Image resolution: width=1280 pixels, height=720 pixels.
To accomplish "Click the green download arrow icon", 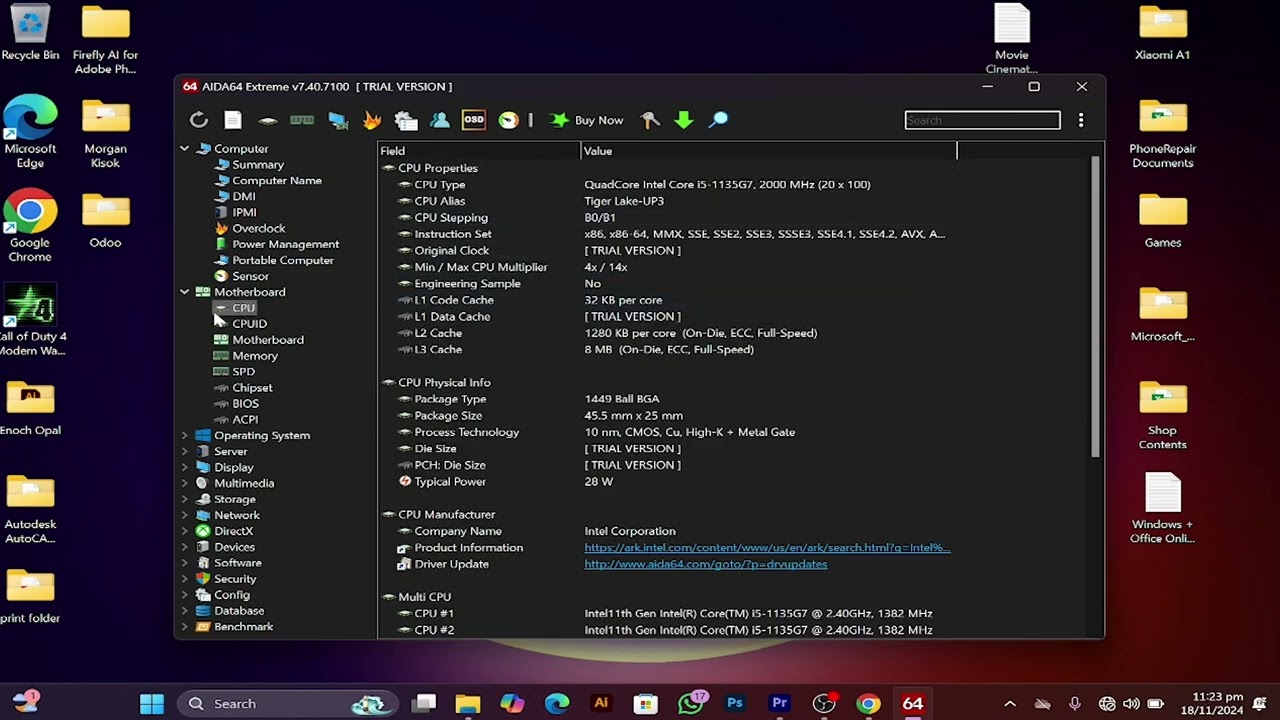I will pyautogui.click(x=684, y=120).
